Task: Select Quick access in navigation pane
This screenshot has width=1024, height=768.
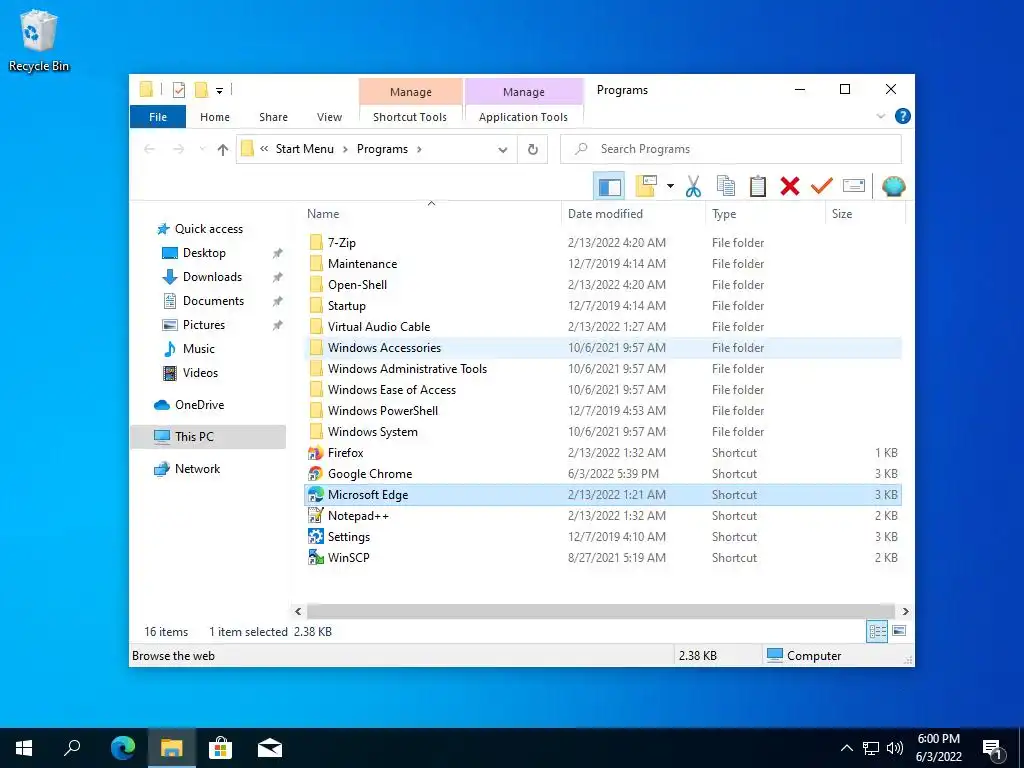Action: (208, 229)
